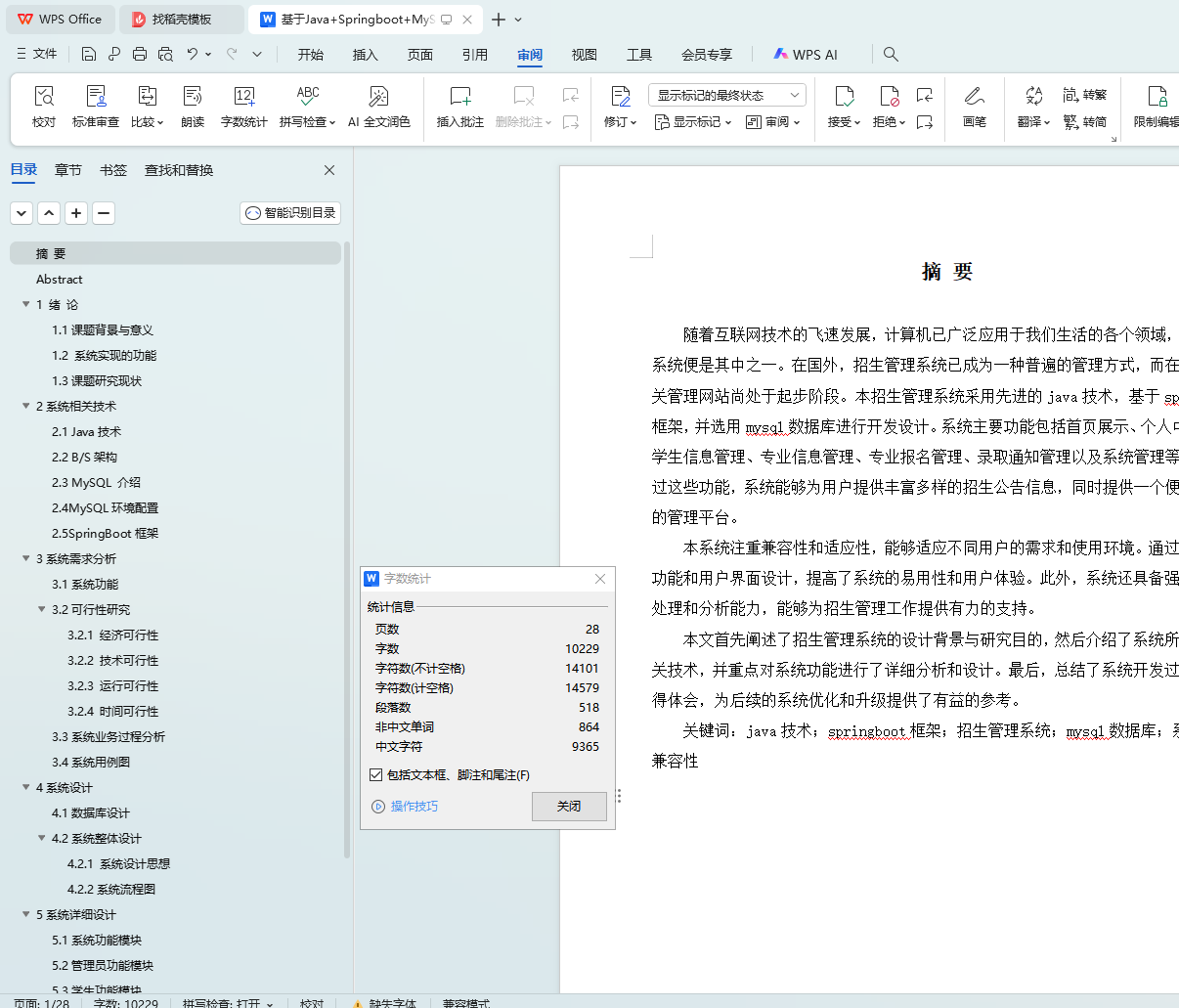Open the 标准审查 review tool
The image size is (1179, 1008).
(x=96, y=107)
